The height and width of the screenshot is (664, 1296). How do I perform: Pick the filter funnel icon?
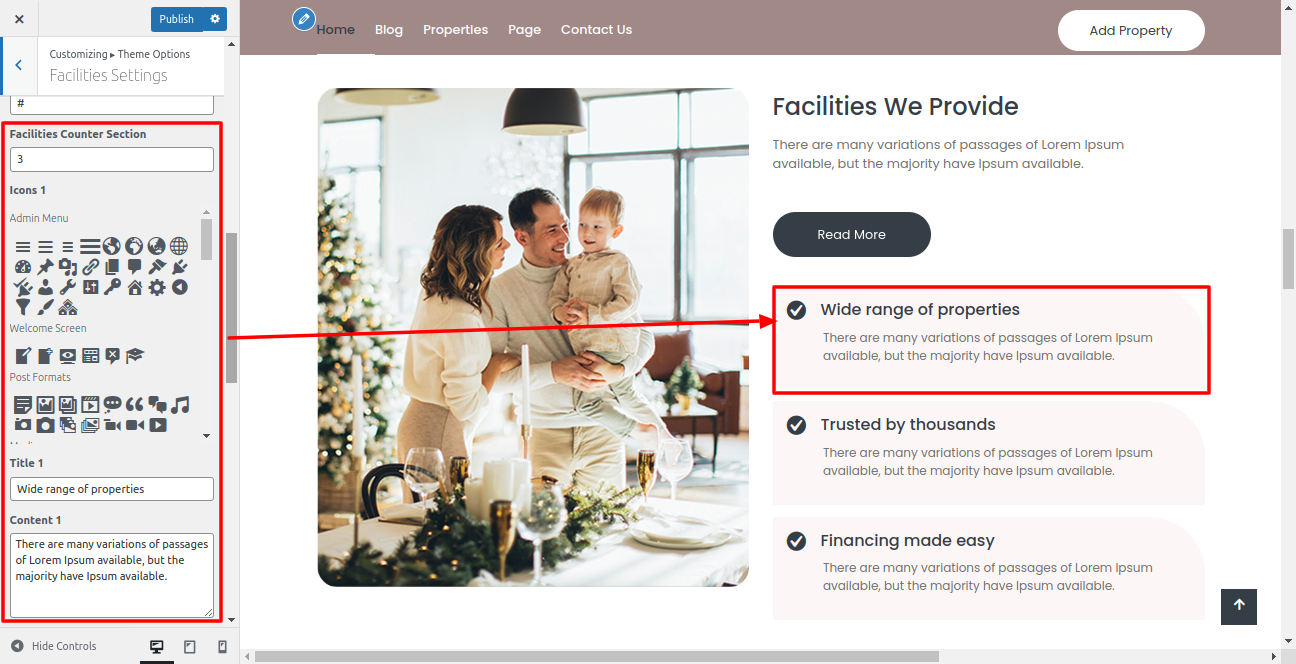pos(23,307)
